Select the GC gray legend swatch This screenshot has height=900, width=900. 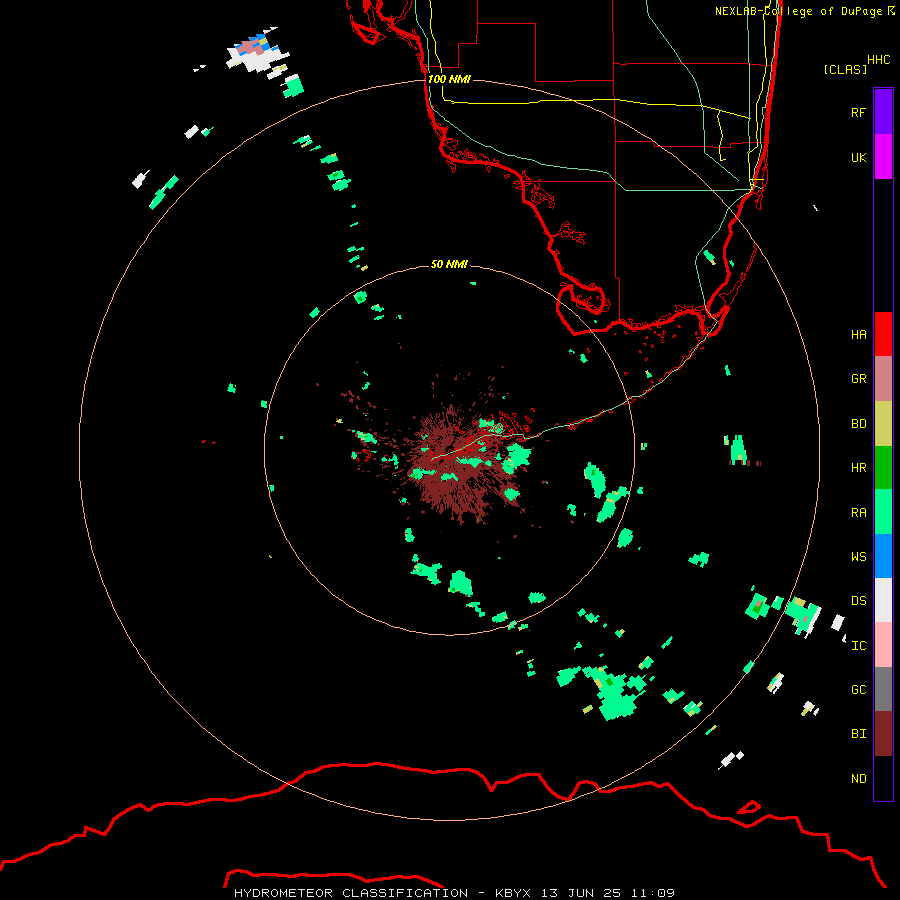[883, 689]
